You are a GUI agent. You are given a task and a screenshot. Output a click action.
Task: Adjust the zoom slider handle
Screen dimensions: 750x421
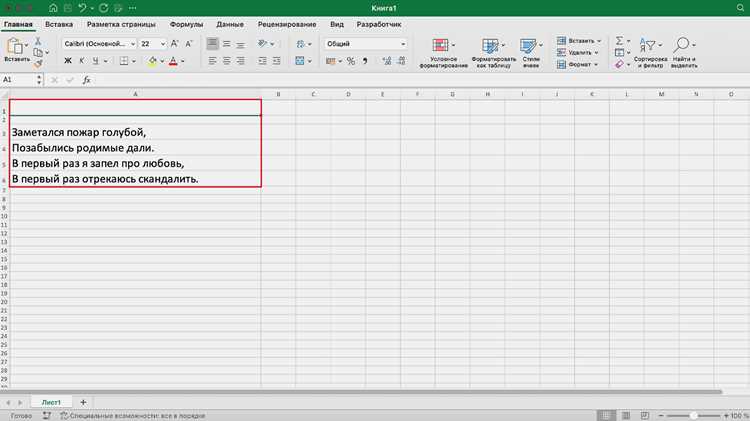click(693, 416)
